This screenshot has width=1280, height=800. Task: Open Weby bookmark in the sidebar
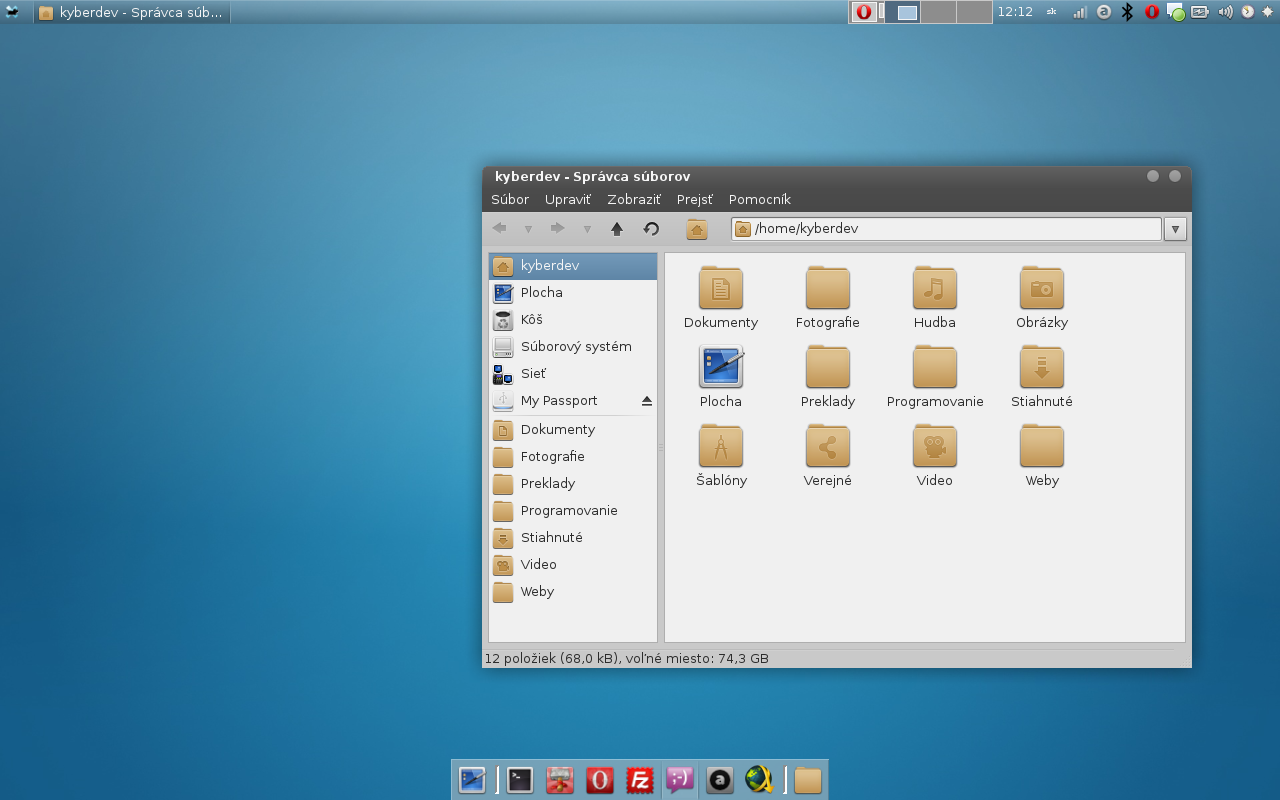[x=573, y=592]
